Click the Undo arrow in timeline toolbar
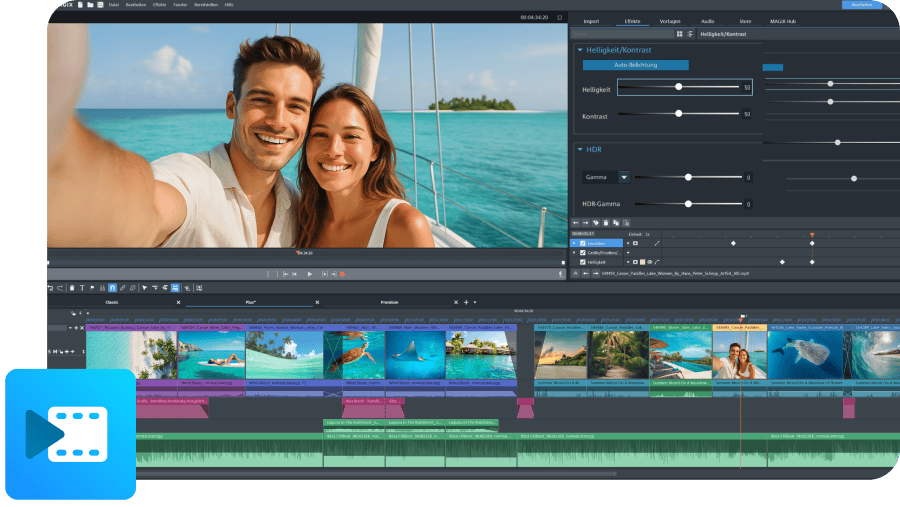The width and height of the screenshot is (900, 507). click(50, 288)
